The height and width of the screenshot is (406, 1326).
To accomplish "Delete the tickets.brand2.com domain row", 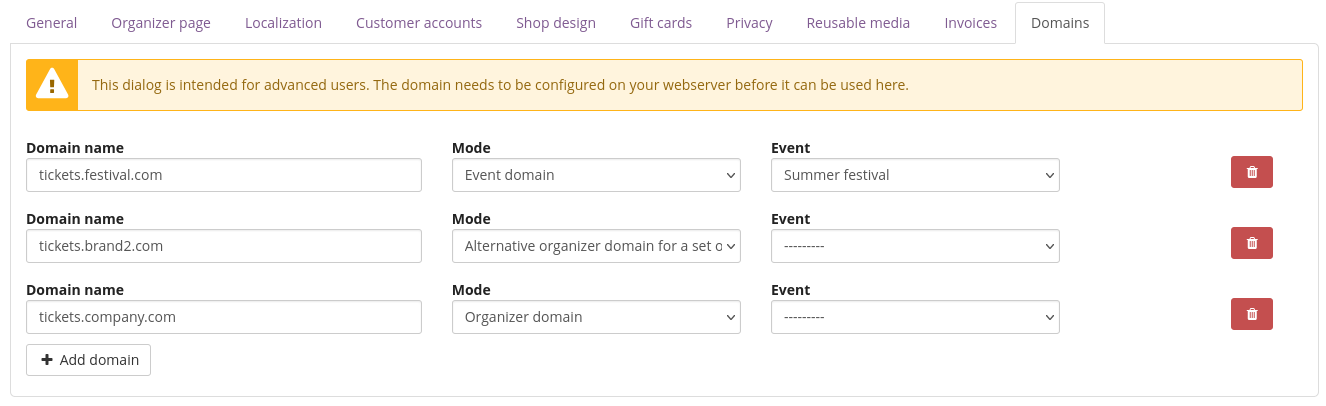I will [1251, 243].
